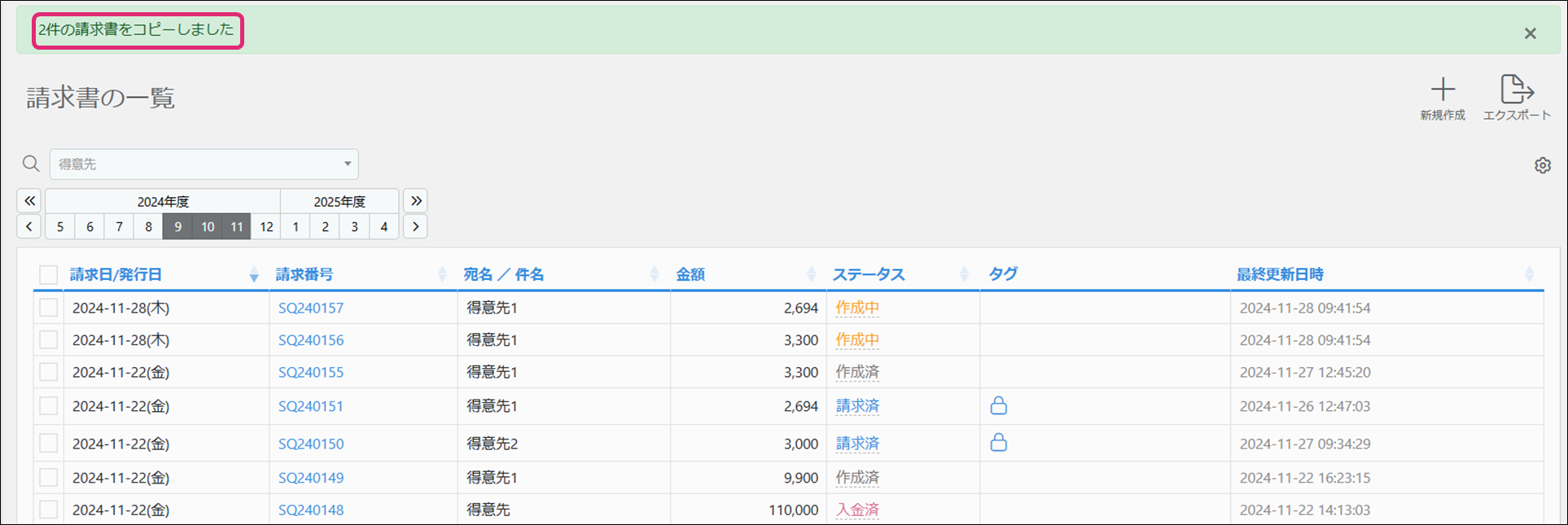Select month 5 of fiscal 2024
This screenshot has width=1568, height=525.
click(60, 227)
